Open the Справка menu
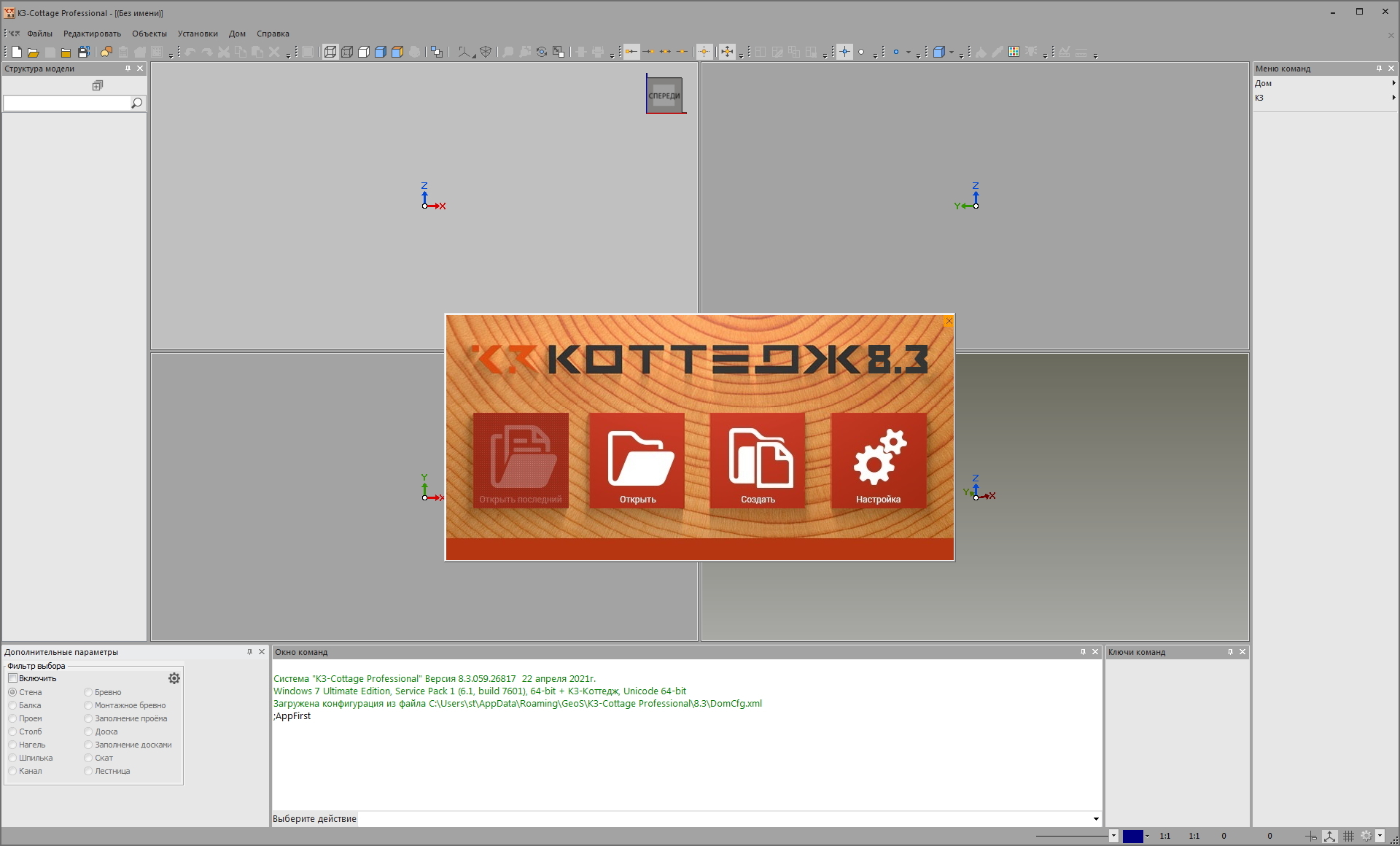 pos(273,34)
